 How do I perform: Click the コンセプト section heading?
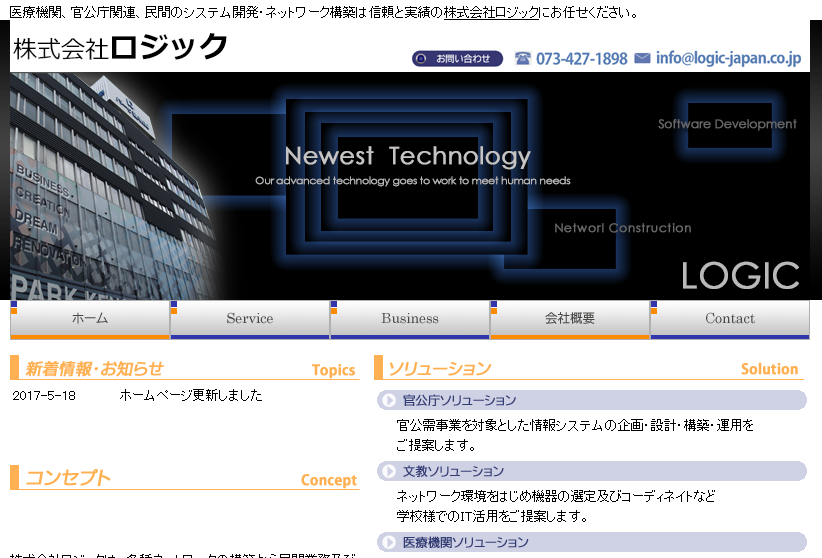coord(67,478)
